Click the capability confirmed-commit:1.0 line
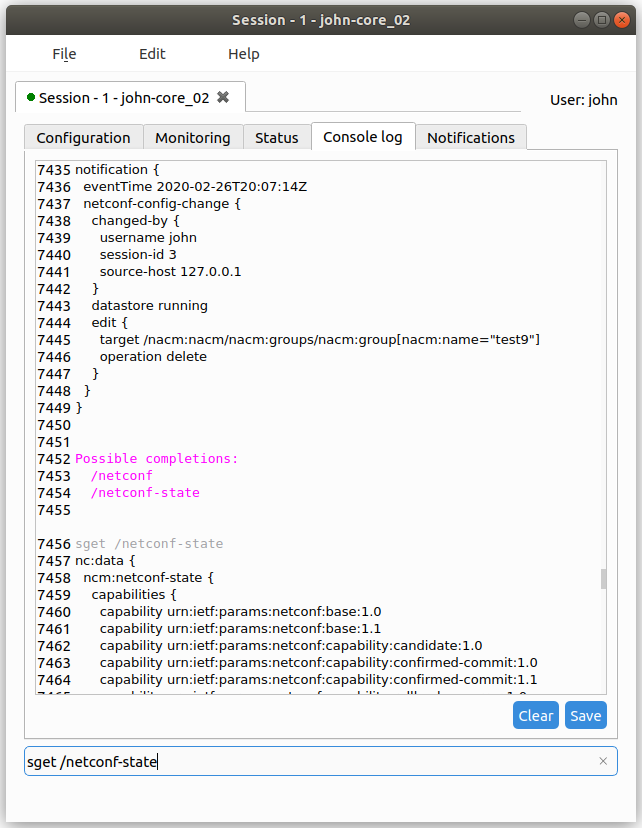 pos(318,662)
